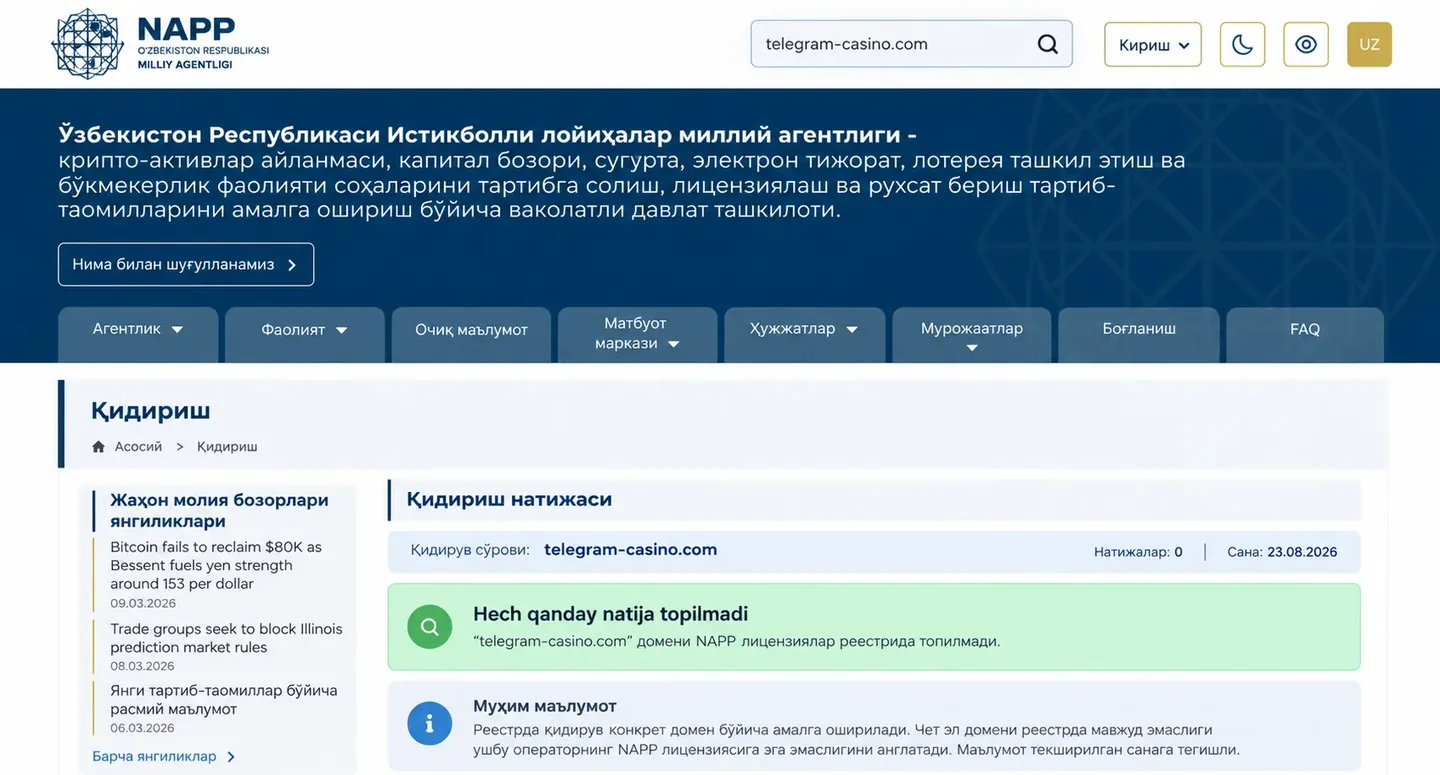Click the Жаҳон молия бозорлари янгиликлари heading

pyautogui.click(x=219, y=510)
